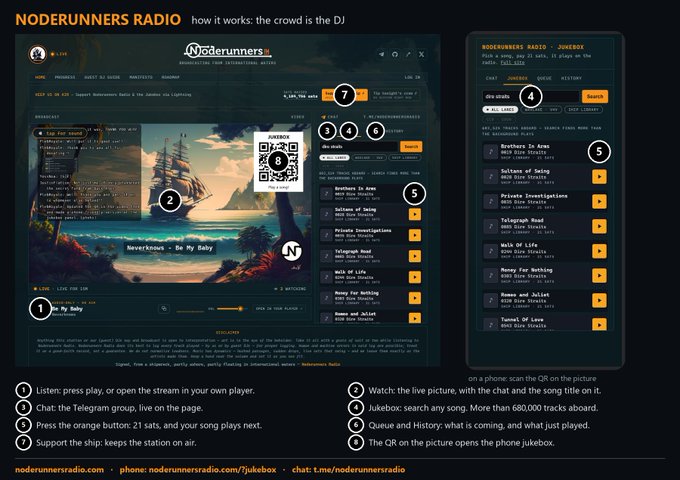Click the DISCLAIMER heading below the player

point(227,333)
